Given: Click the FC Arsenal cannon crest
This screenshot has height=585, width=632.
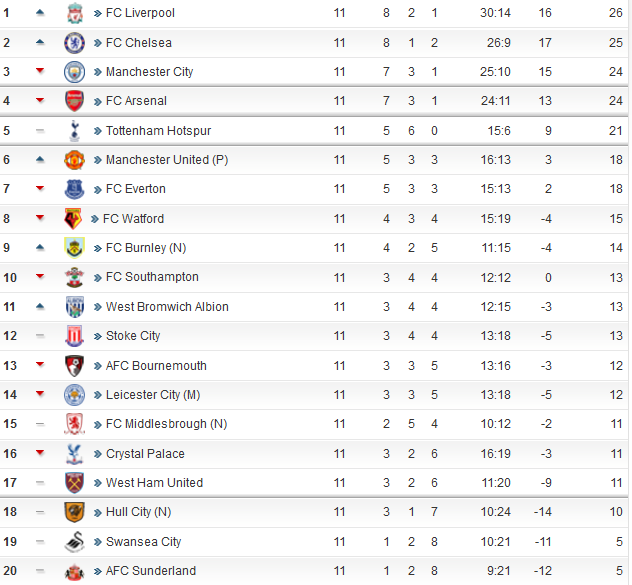Looking at the screenshot, I should pos(75,101).
